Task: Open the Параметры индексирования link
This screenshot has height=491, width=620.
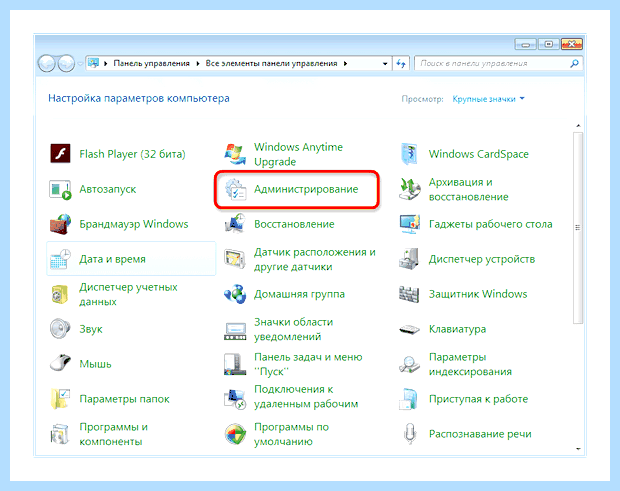Action: click(x=470, y=364)
